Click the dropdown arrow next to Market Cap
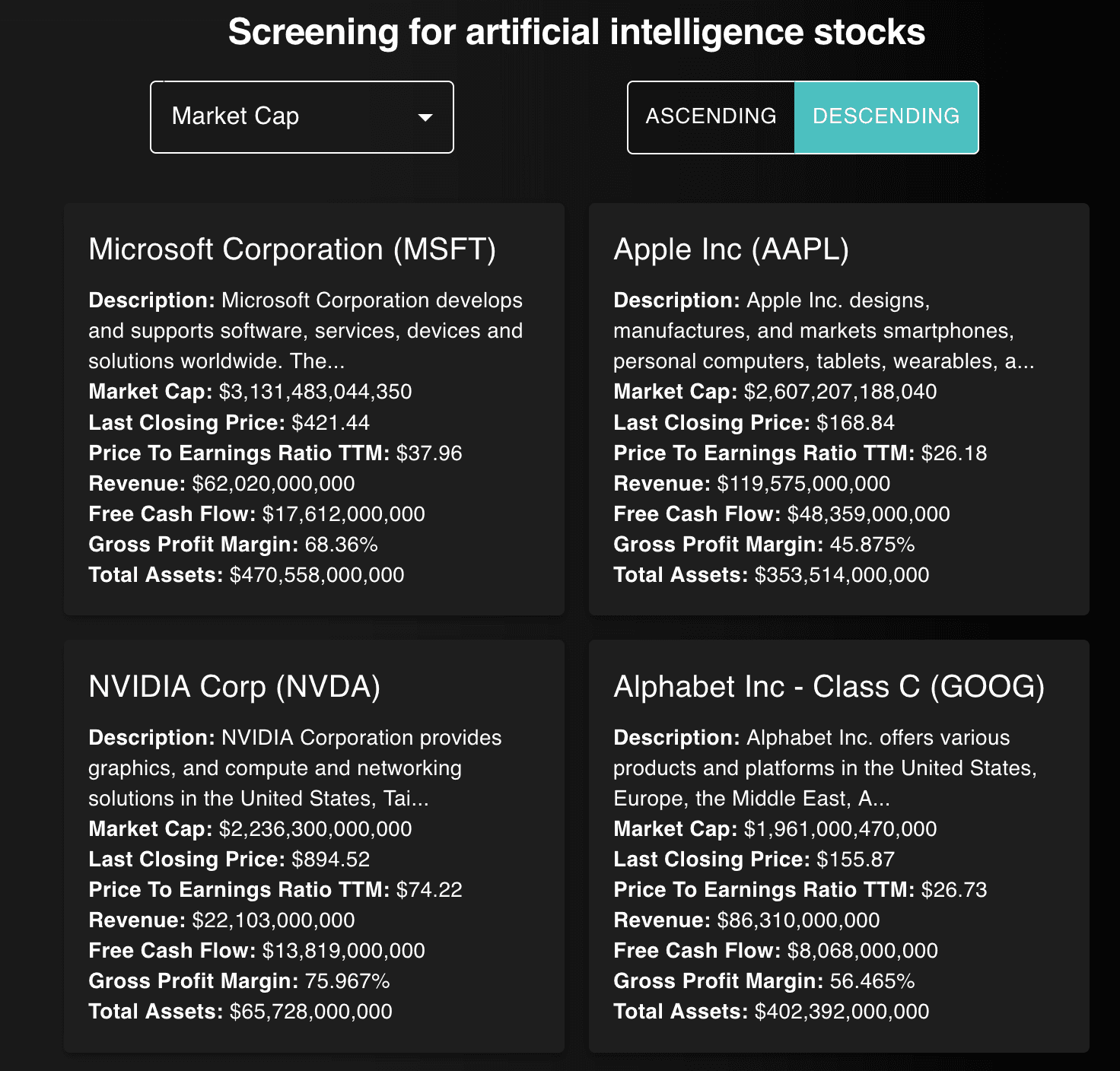The height and width of the screenshot is (1071, 1120). [x=425, y=116]
